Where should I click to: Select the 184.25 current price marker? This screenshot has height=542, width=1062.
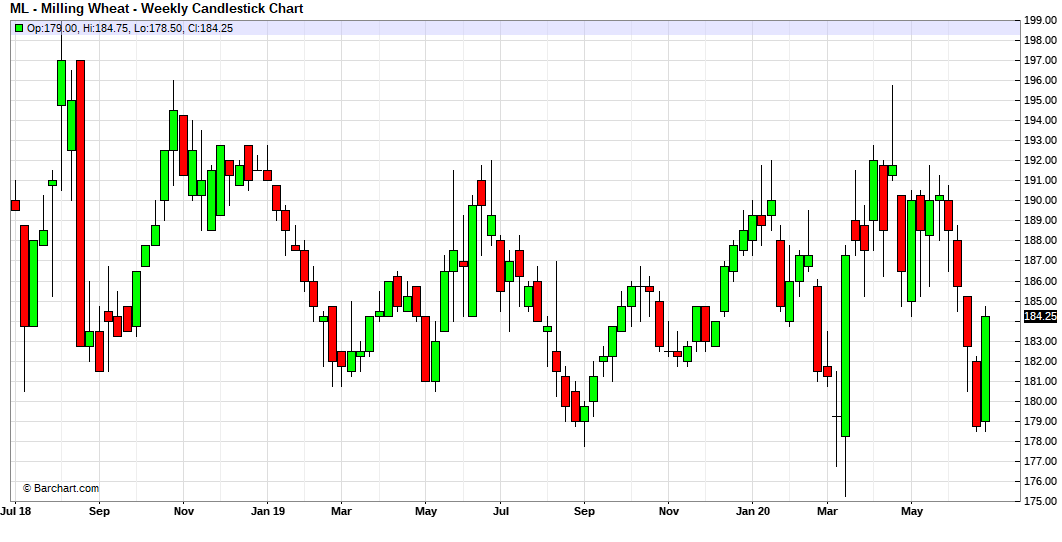coord(1040,317)
